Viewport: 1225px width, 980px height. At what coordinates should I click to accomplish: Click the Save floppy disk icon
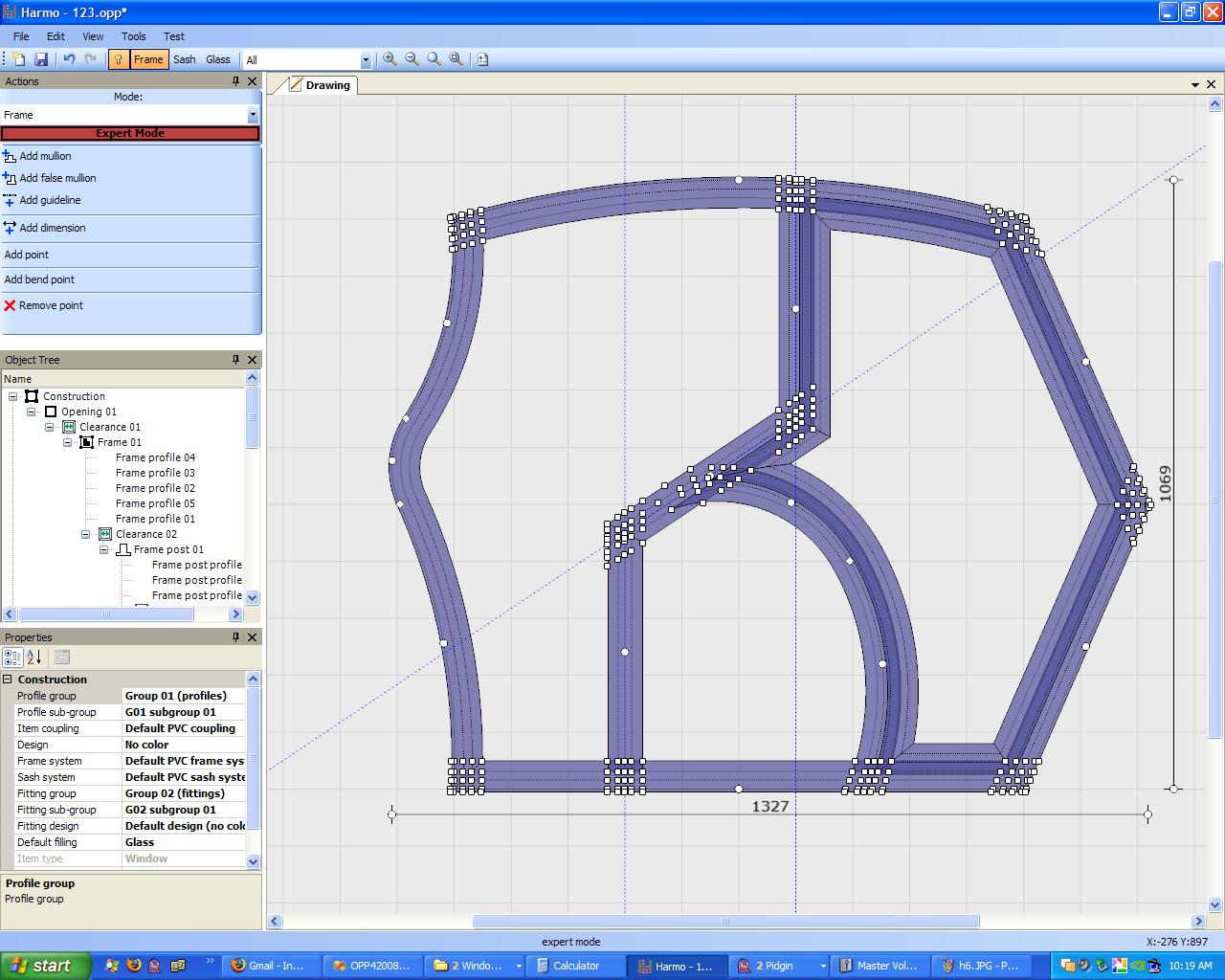click(x=41, y=59)
